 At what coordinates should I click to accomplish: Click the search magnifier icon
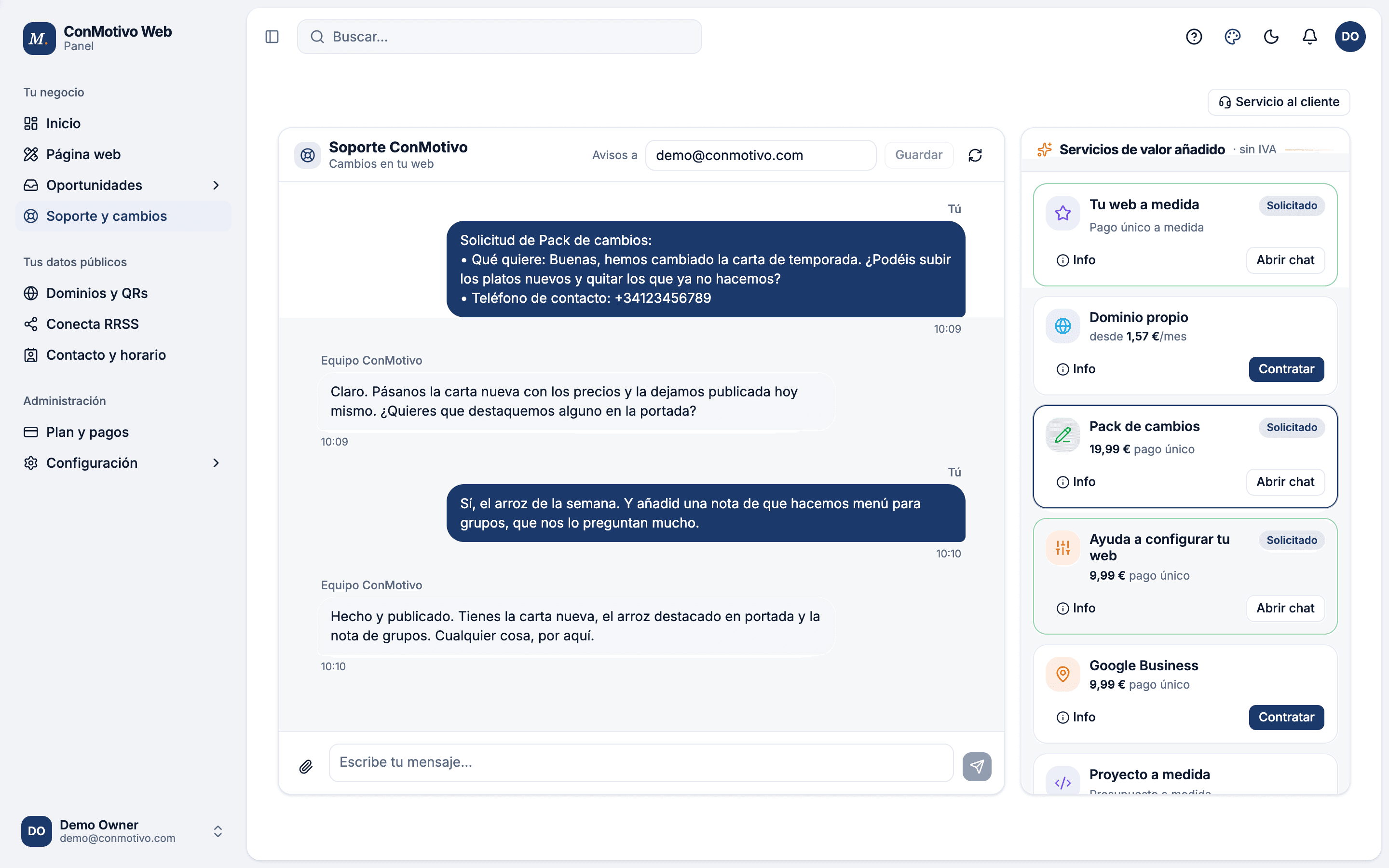(x=317, y=37)
